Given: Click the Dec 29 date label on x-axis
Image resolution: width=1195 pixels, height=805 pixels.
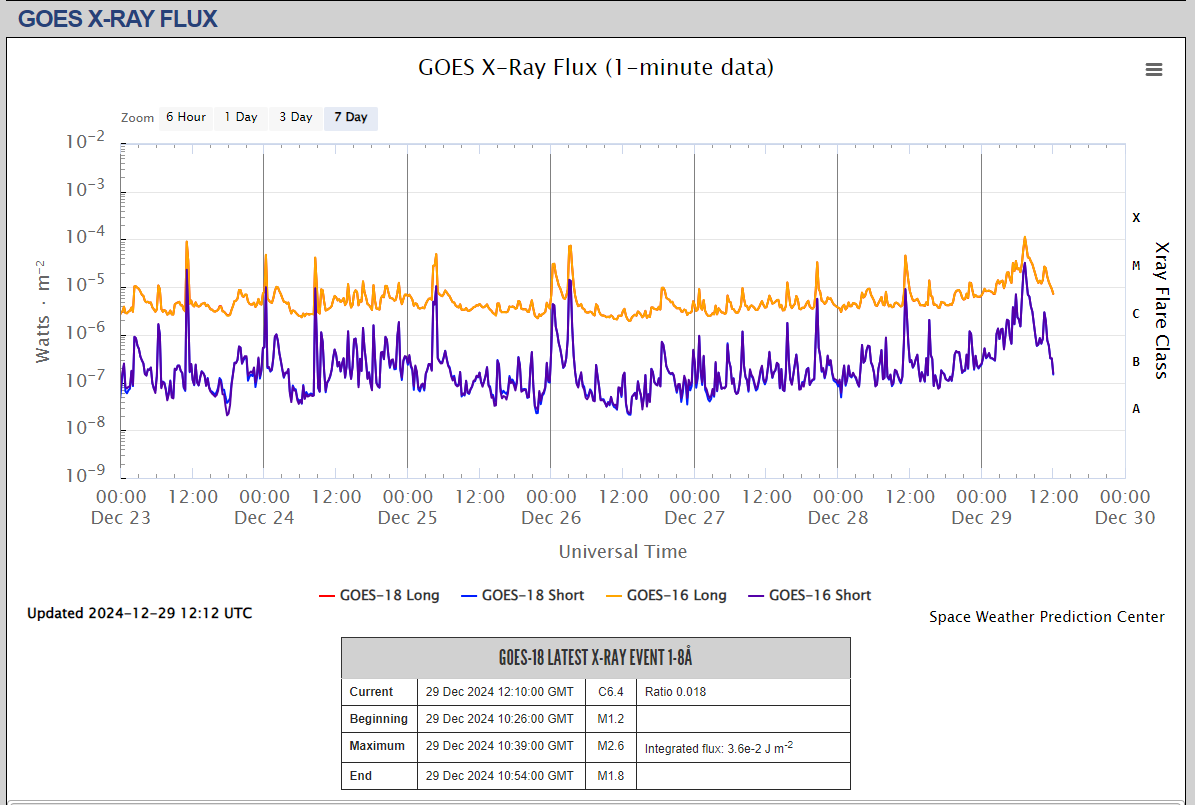Looking at the screenshot, I should point(981,517).
